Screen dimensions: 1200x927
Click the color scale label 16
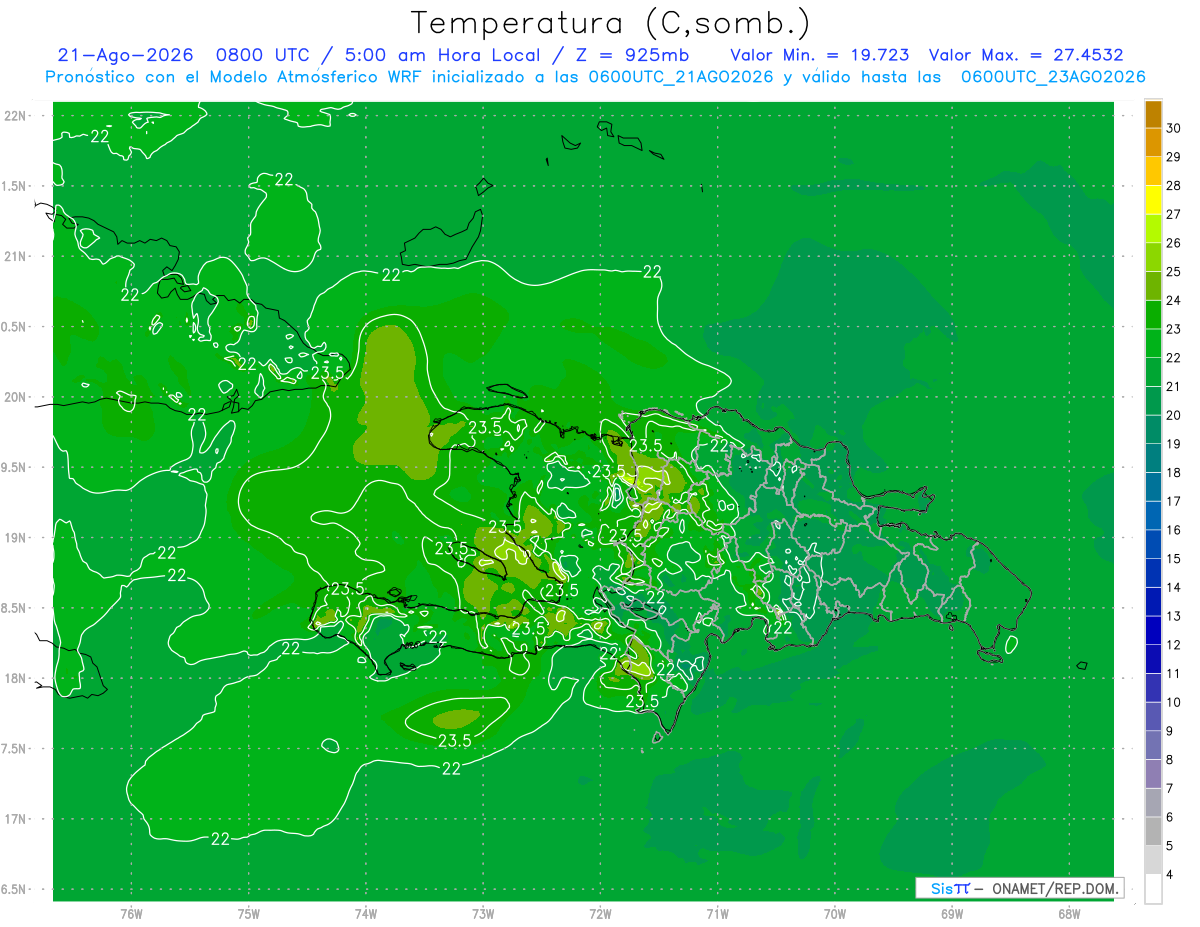point(1174,530)
